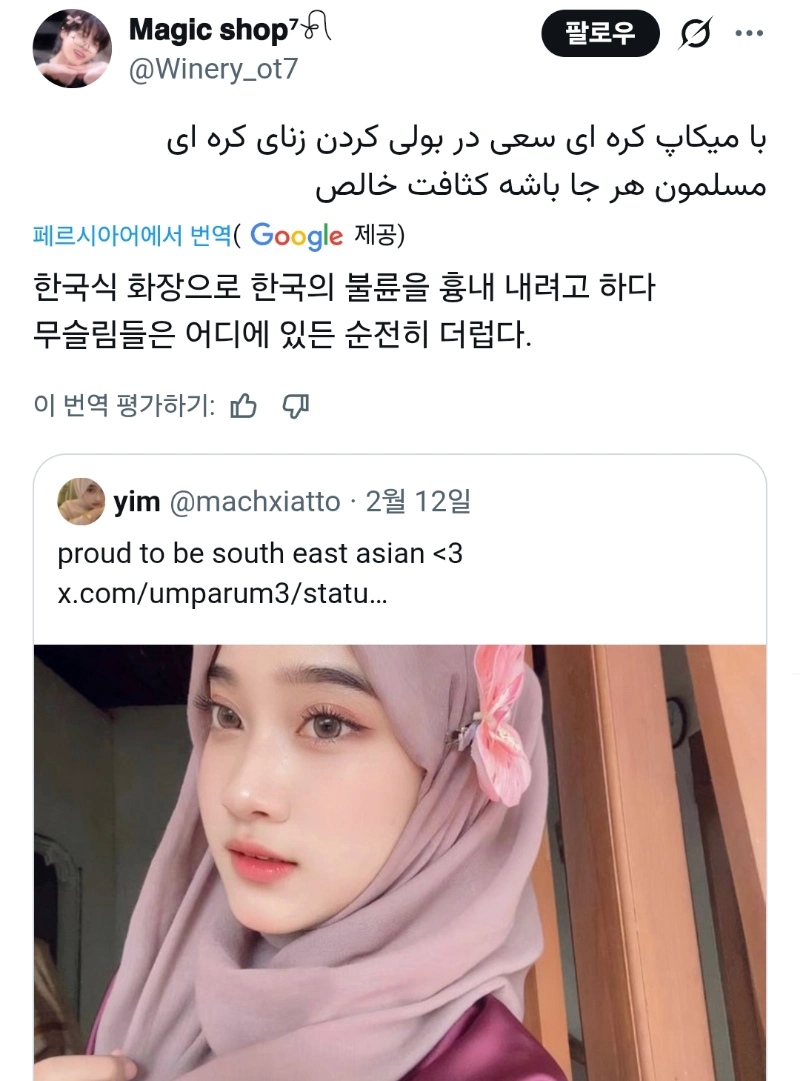
Task: Open Magic shop profile avatar
Action: [72, 48]
